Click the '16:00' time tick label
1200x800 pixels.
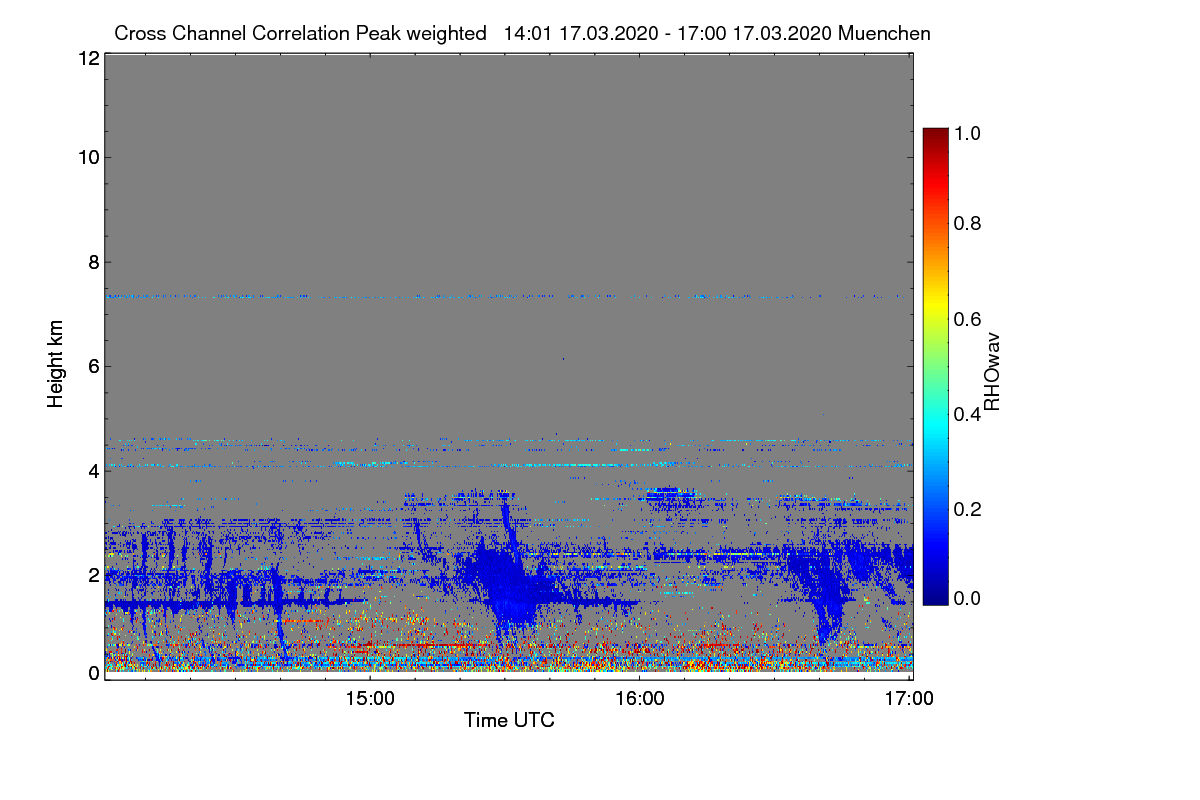coord(640,699)
